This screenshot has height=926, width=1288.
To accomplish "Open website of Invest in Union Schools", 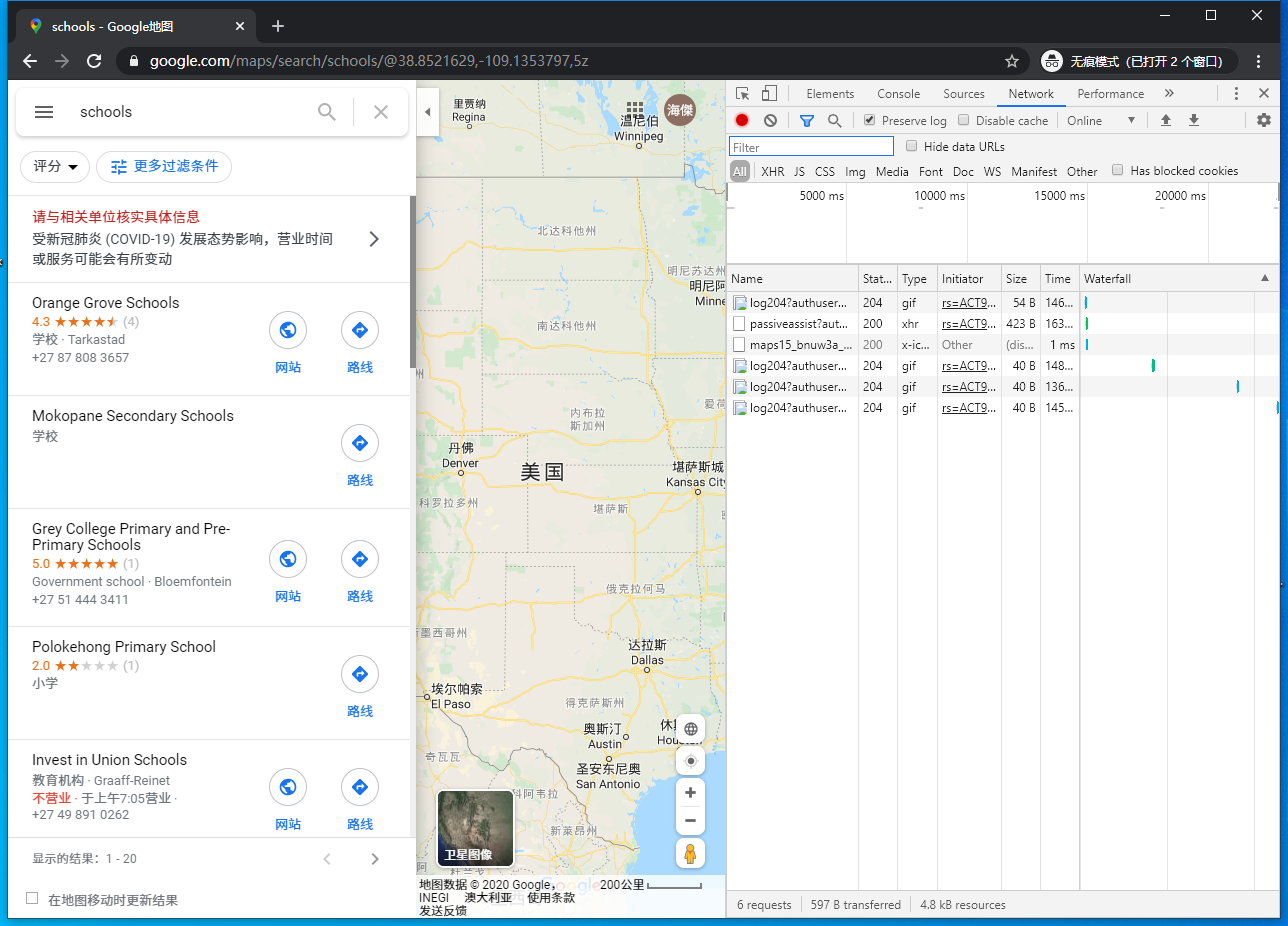I will pyautogui.click(x=288, y=787).
